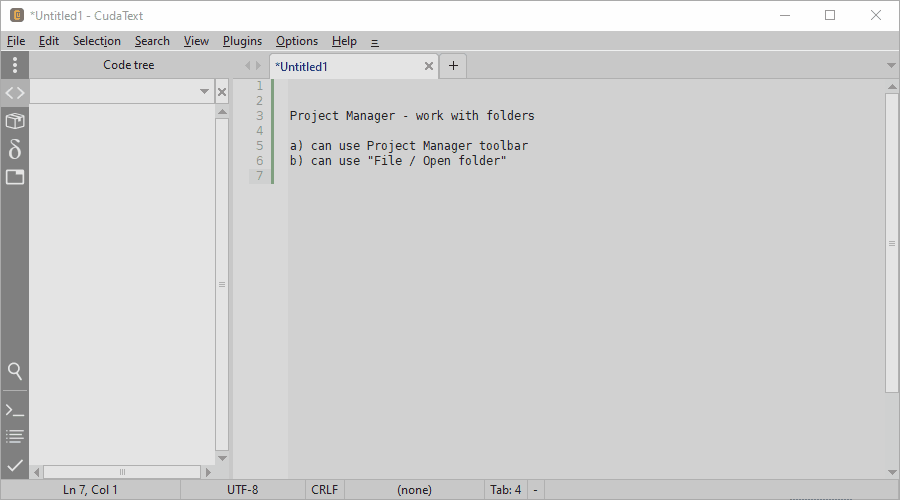Open the Plugins menu

pyautogui.click(x=242, y=41)
